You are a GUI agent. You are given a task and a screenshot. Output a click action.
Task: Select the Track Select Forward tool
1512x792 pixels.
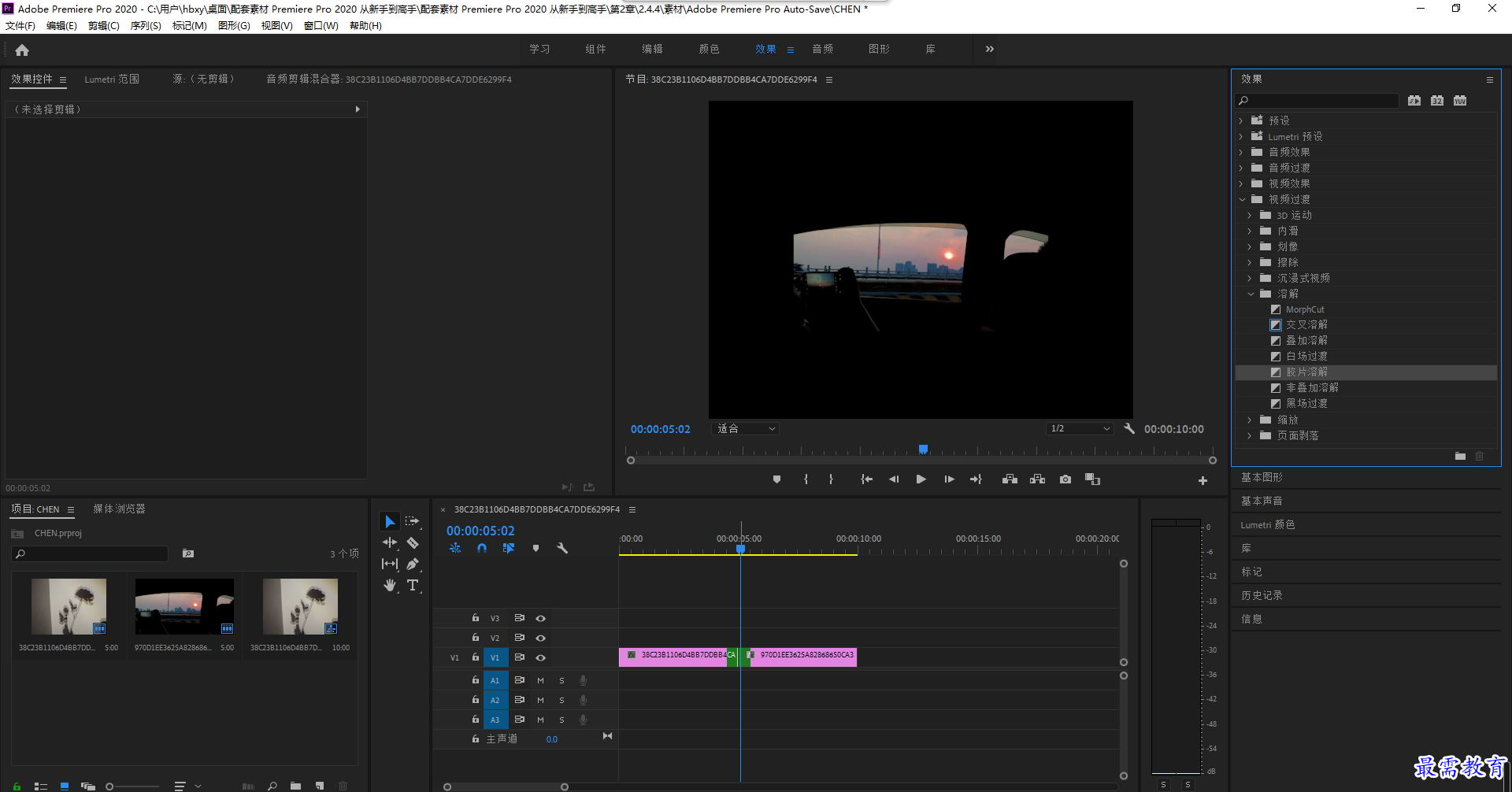click(x=413, y=522)
